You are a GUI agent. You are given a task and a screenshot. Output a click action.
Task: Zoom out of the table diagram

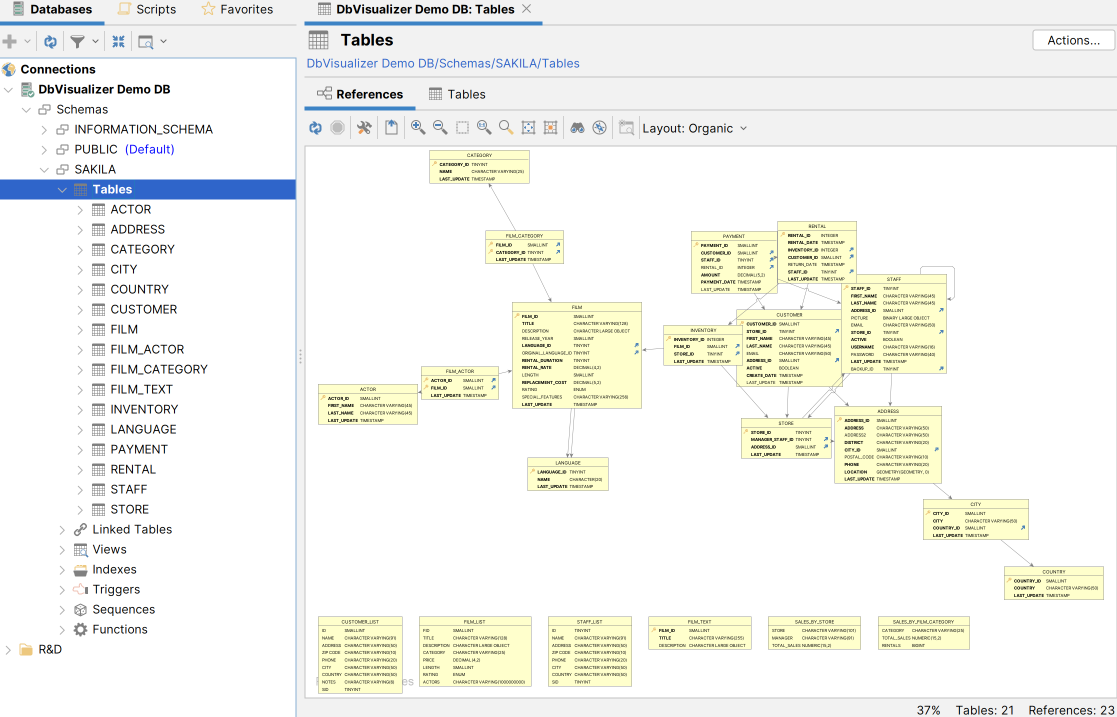(440, 127)
